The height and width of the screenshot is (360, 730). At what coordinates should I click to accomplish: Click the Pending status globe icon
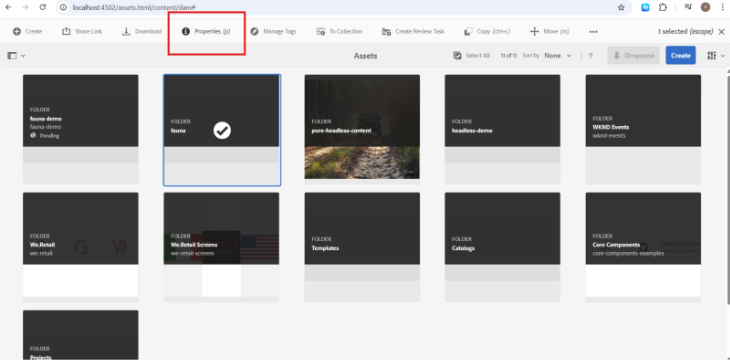point(33,136)
